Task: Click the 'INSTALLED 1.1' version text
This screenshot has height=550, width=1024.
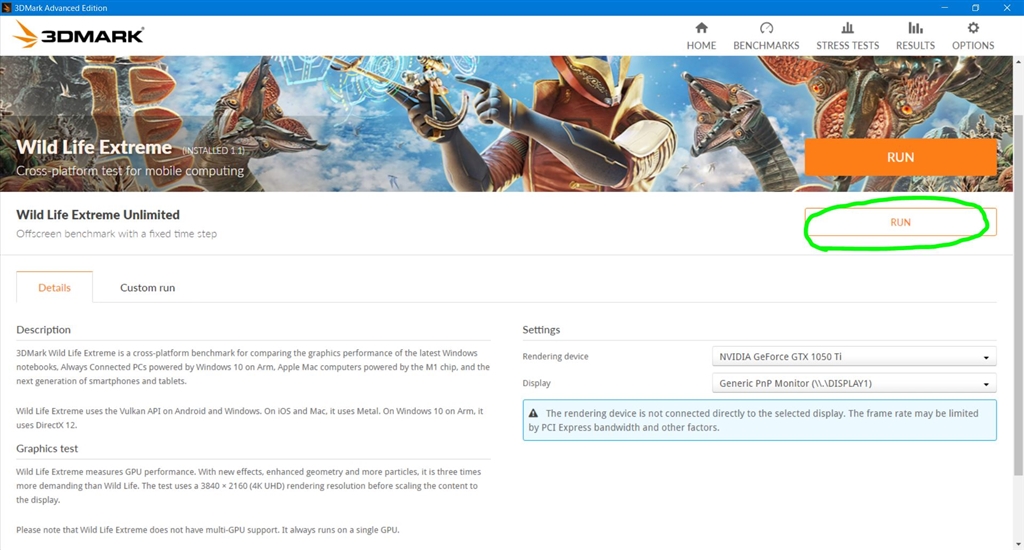Action: [214, 150]
